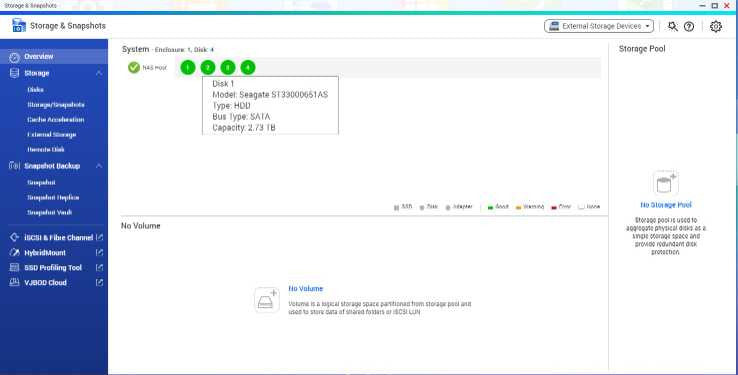738x375 pixels.
Task: Collapse the Storage section chevron
Action: (99, 73)
